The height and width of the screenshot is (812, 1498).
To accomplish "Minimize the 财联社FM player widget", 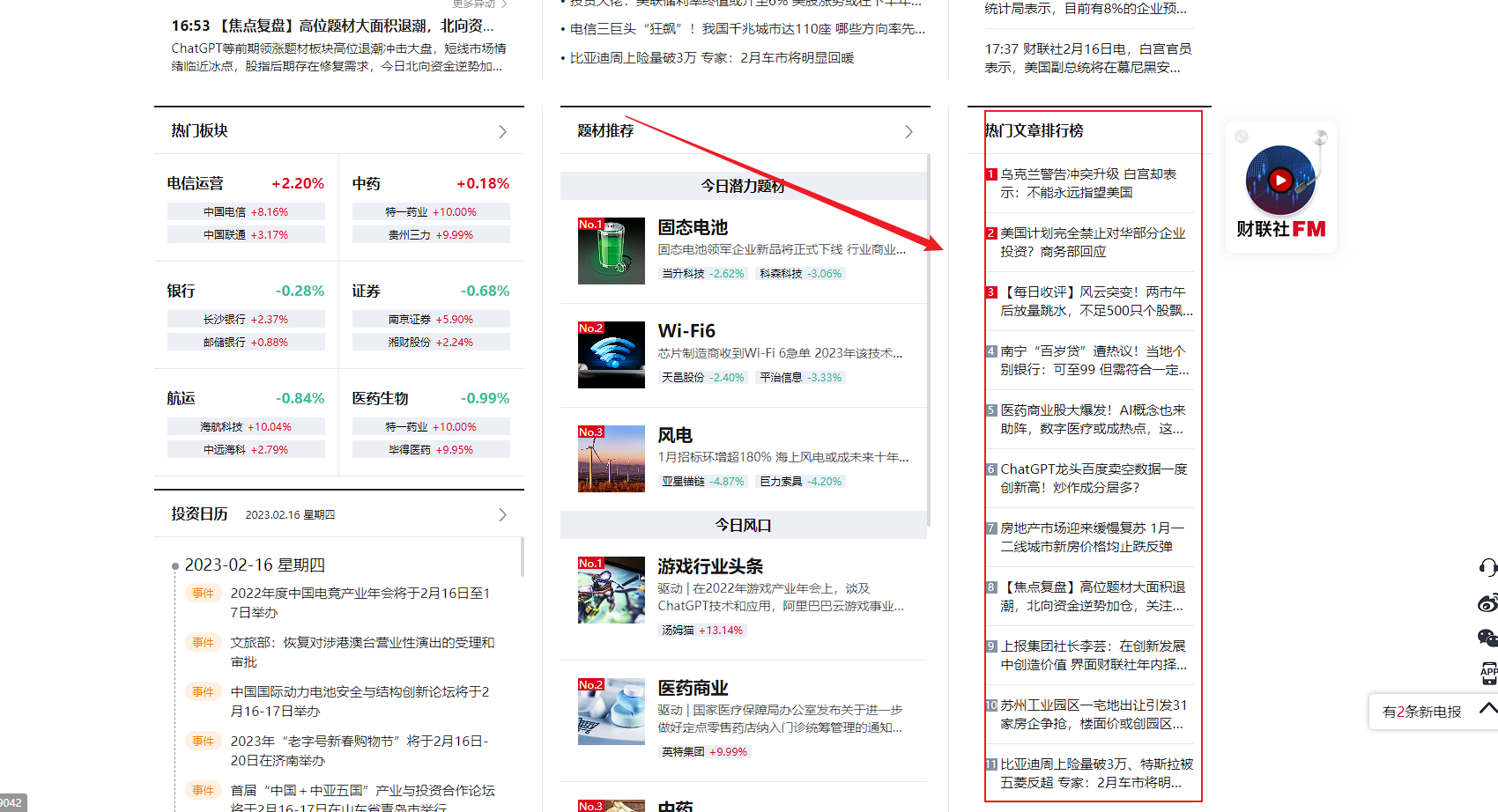I will (x=1241, y=137).
